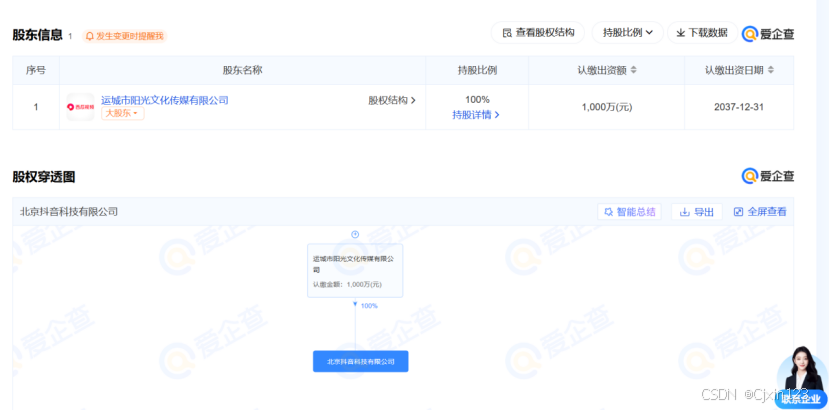This screenshot has height=410, width=829.
Task: Click 查看股权结构 button
Action: click(x=538, y=33)
